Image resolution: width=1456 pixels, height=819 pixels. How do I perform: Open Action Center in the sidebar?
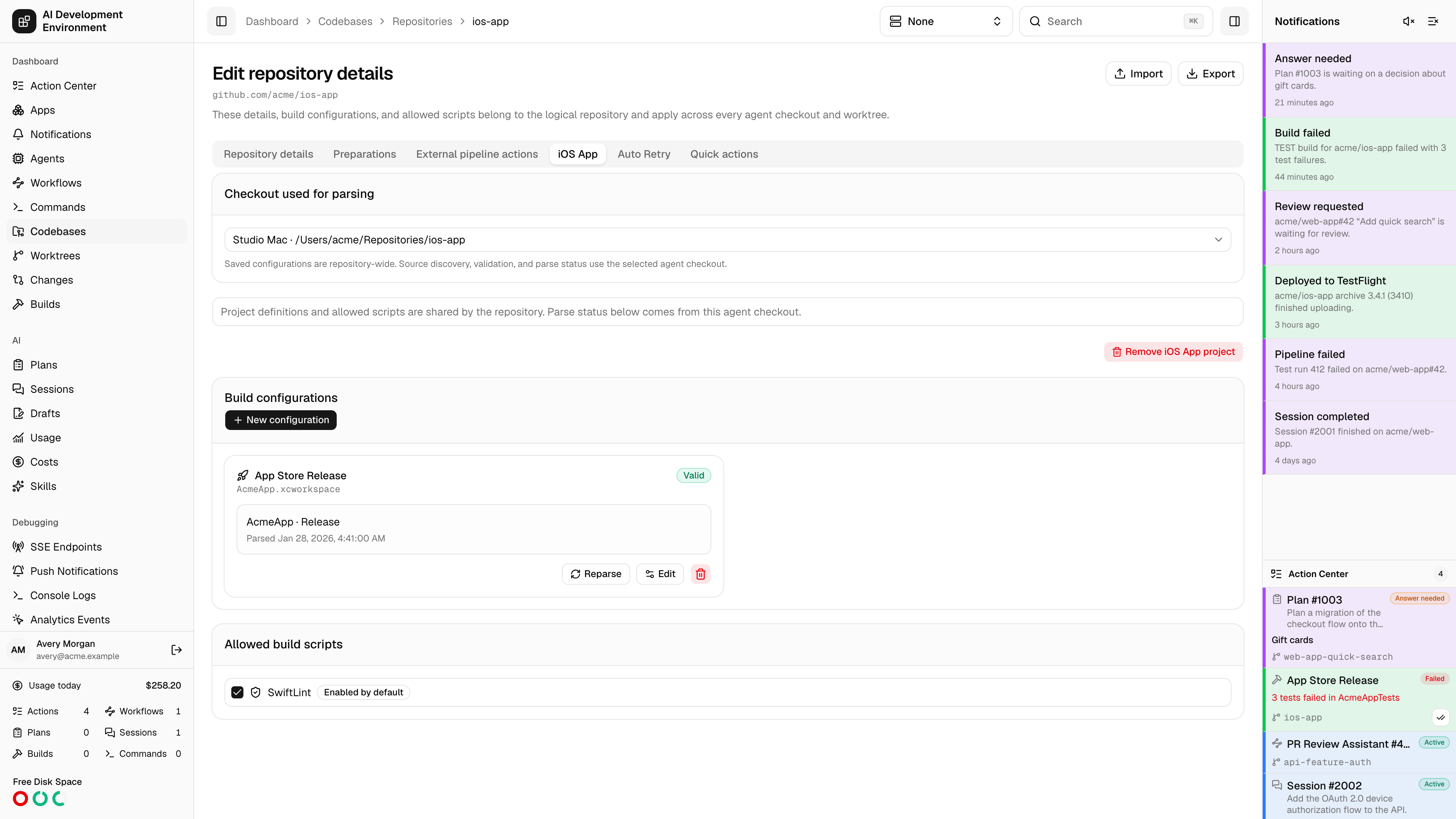click(97, 86)
